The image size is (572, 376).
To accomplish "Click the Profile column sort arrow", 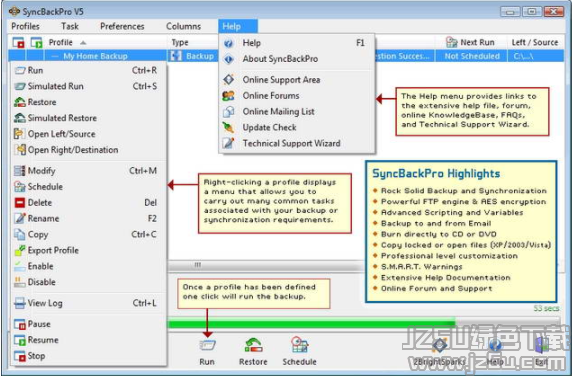I will pos(83,43).
